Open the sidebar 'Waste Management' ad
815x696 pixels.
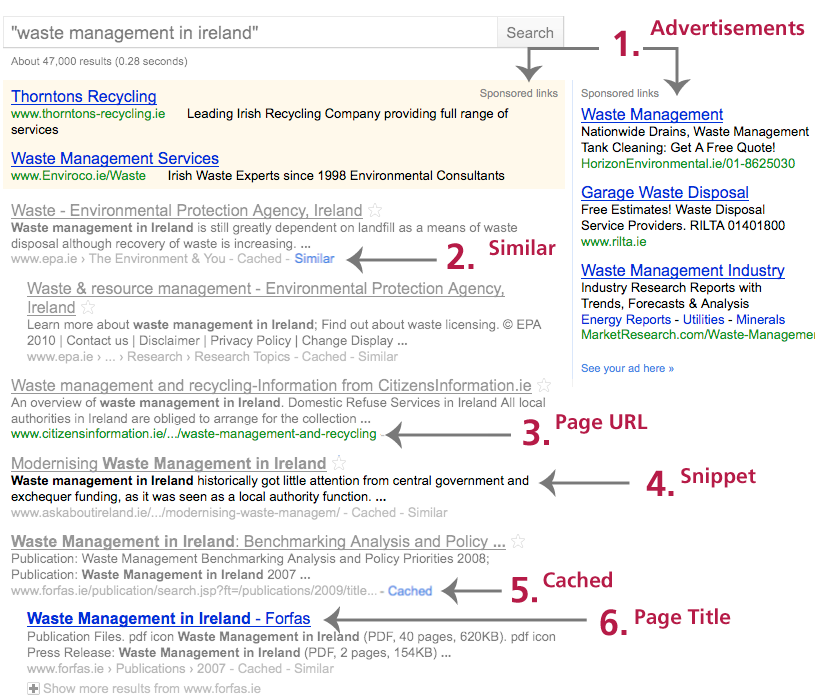pyautogui.click(x=652, y=114)
